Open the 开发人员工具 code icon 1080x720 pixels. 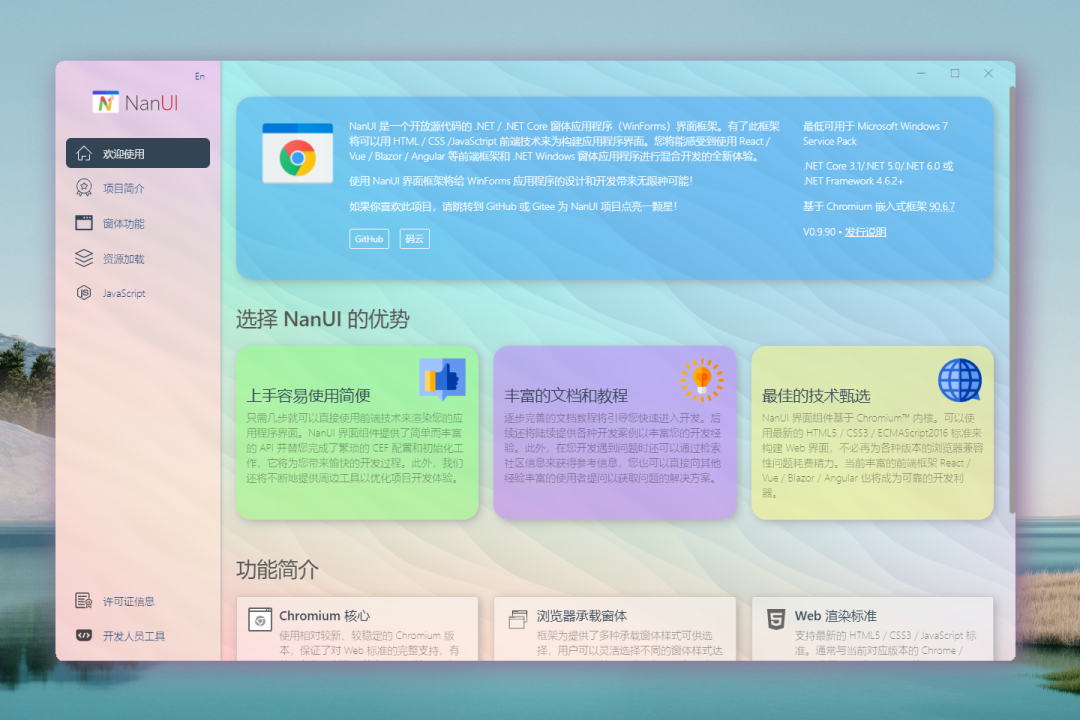(86, 635)
